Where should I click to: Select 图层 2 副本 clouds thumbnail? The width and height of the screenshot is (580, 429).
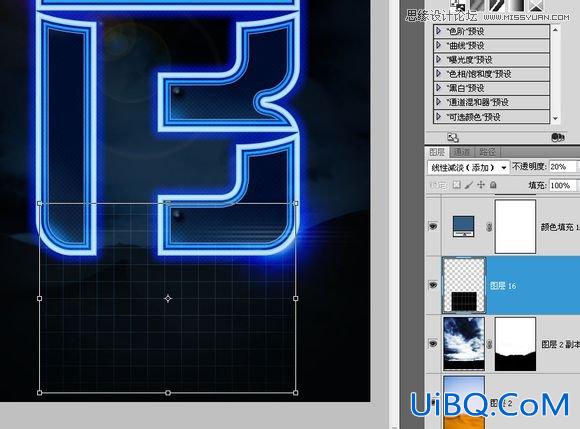tap(464, 344)
